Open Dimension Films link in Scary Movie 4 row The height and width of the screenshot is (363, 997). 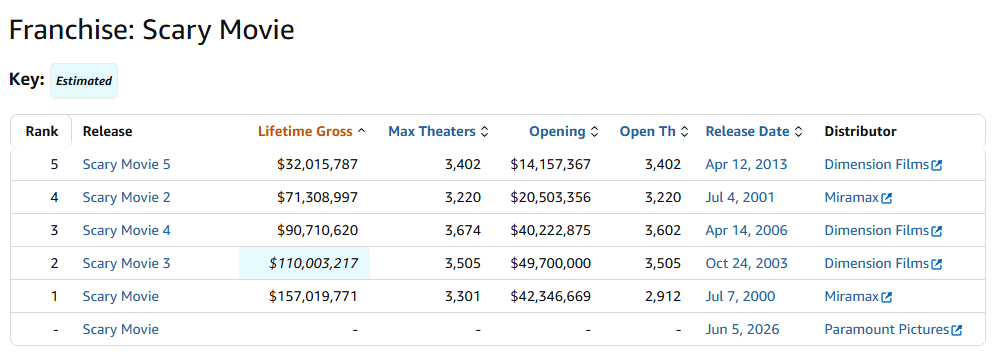click(877, 230)
